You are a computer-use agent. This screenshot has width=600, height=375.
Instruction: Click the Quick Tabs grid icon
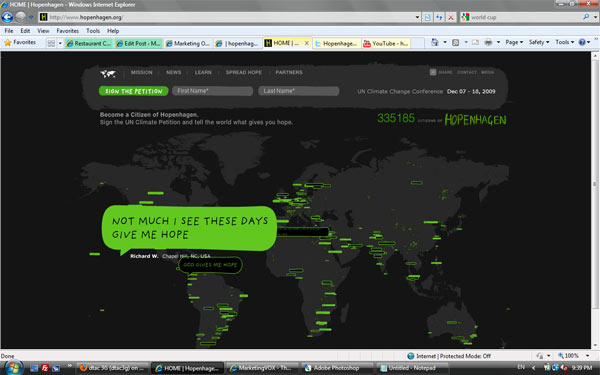click(51, 43)
